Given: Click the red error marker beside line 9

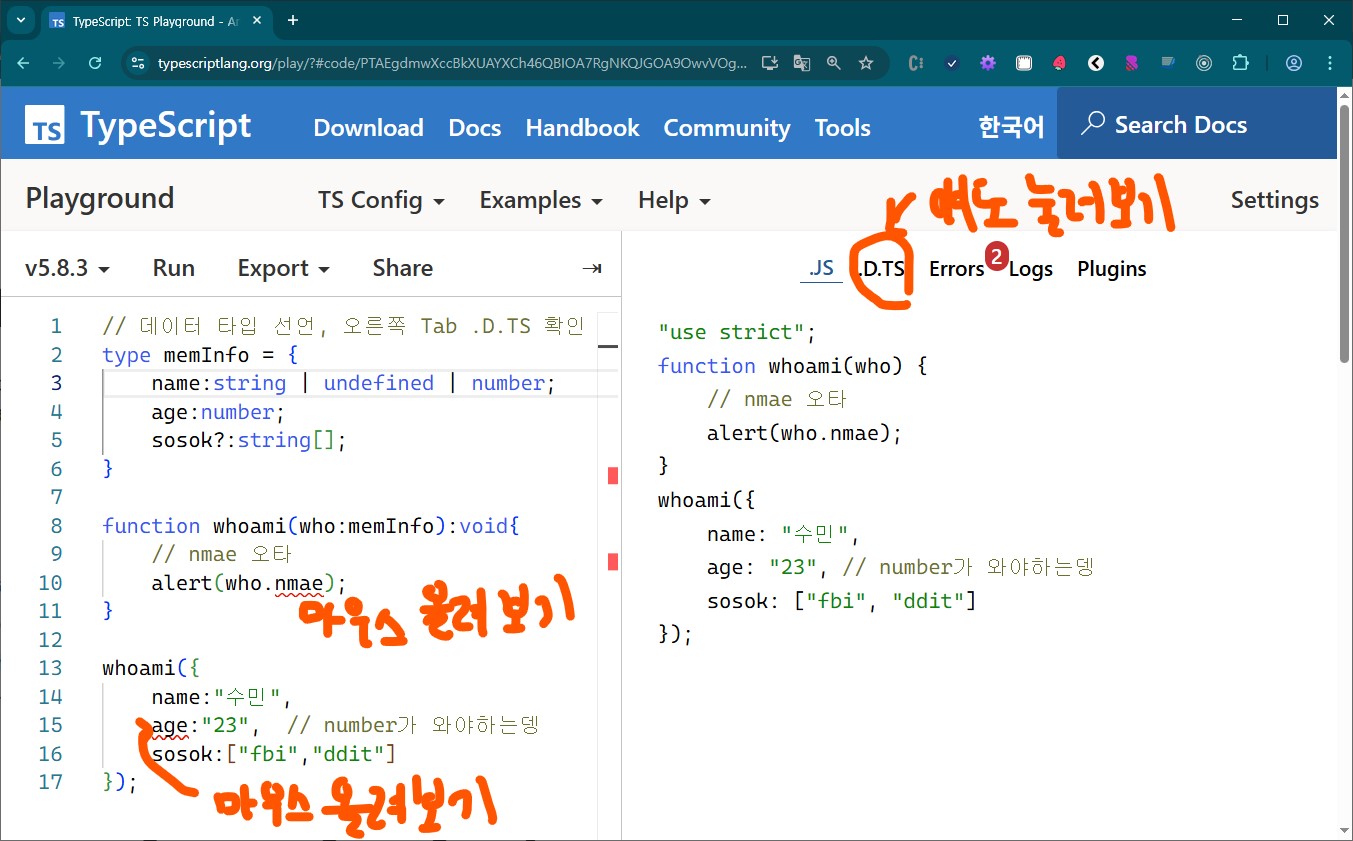Looking at the screenshot, I should (x=613, y=562).
